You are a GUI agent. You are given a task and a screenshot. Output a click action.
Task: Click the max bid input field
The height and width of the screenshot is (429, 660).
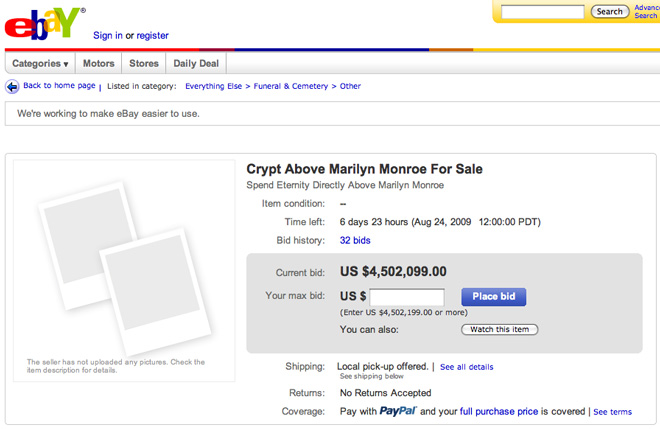(407, 297)
